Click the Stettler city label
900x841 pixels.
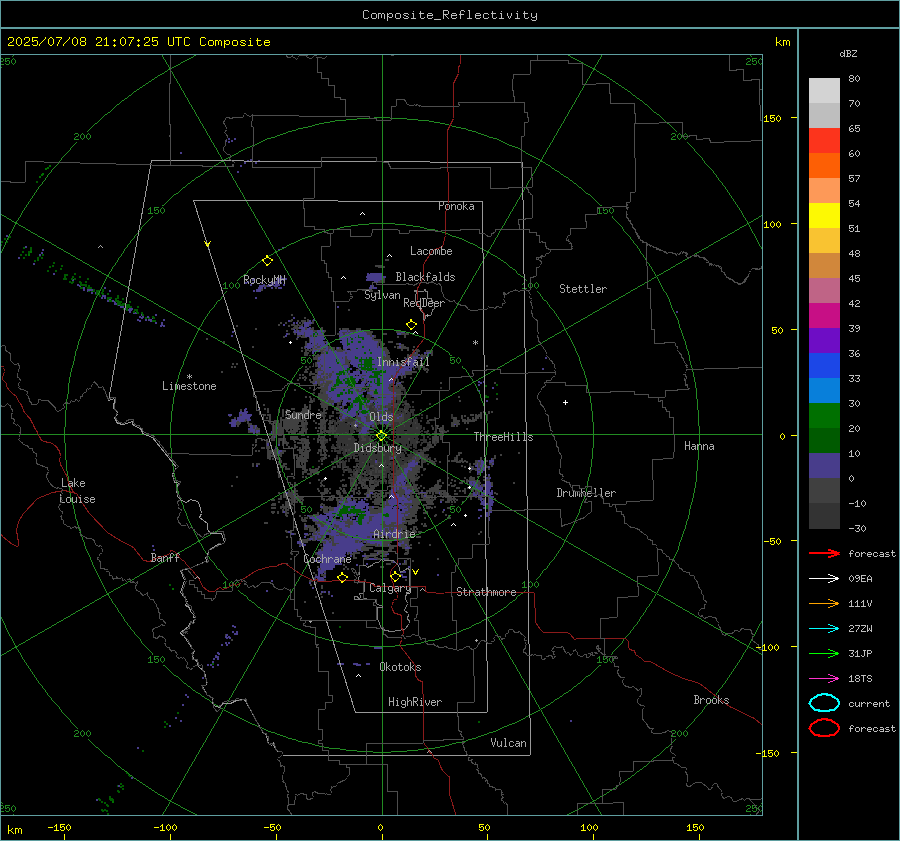[x=583, y=289]
